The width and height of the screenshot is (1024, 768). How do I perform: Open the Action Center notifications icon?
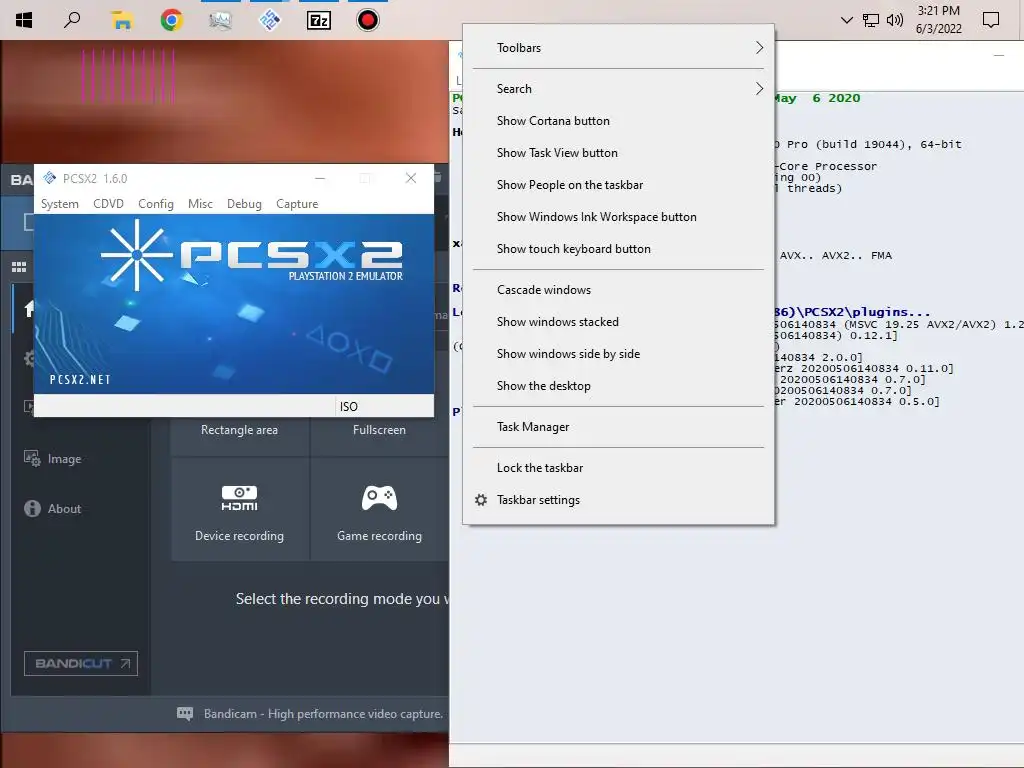pos(991,20)
